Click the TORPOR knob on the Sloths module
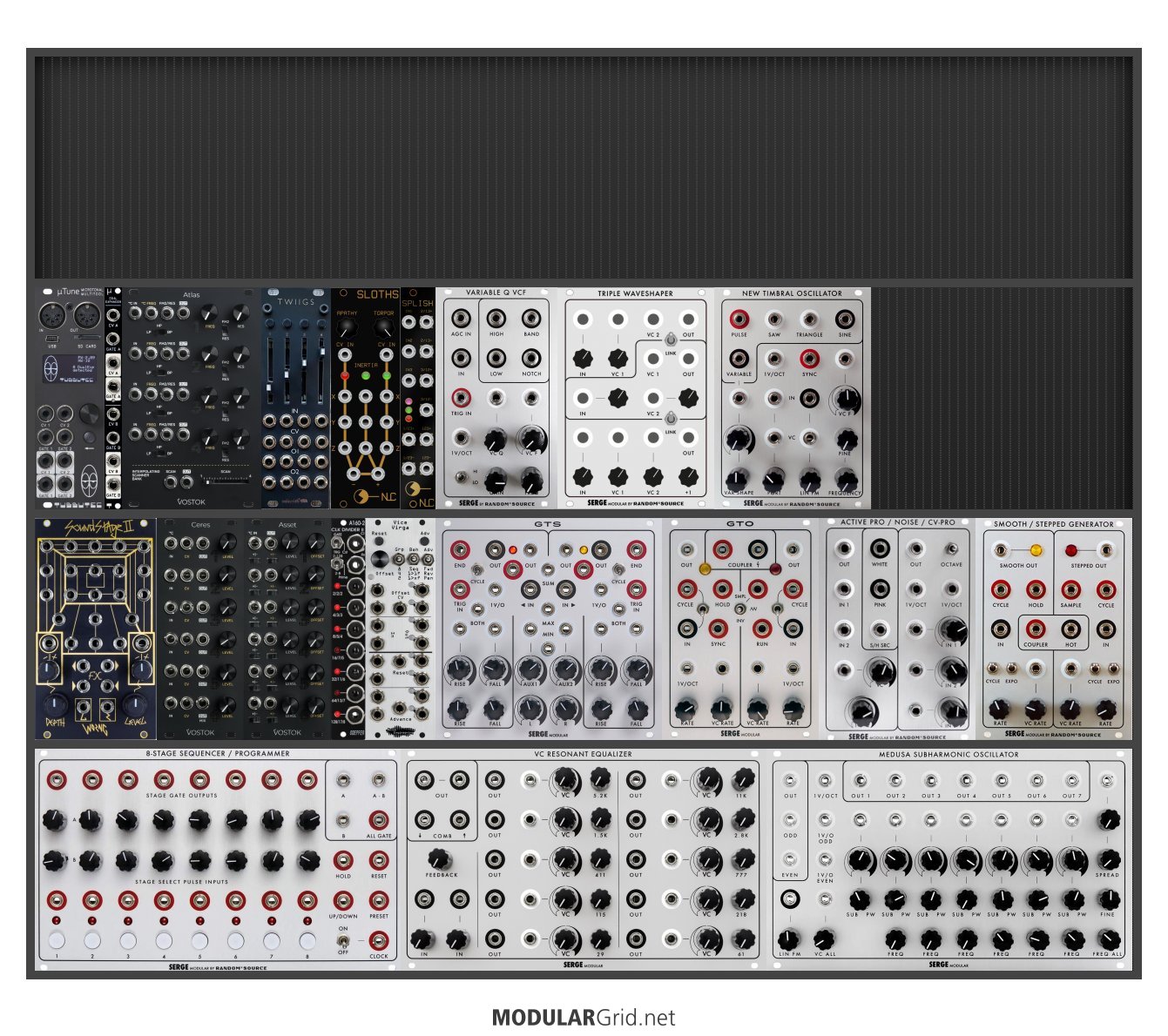1168x1036 pixels. (383, 327)
